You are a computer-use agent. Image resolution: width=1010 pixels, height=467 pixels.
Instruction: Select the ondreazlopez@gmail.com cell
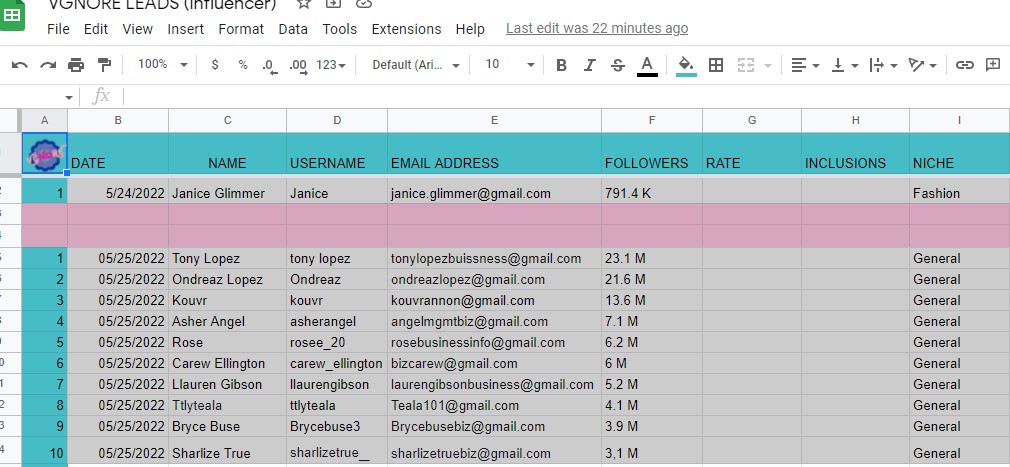point(494,280)
